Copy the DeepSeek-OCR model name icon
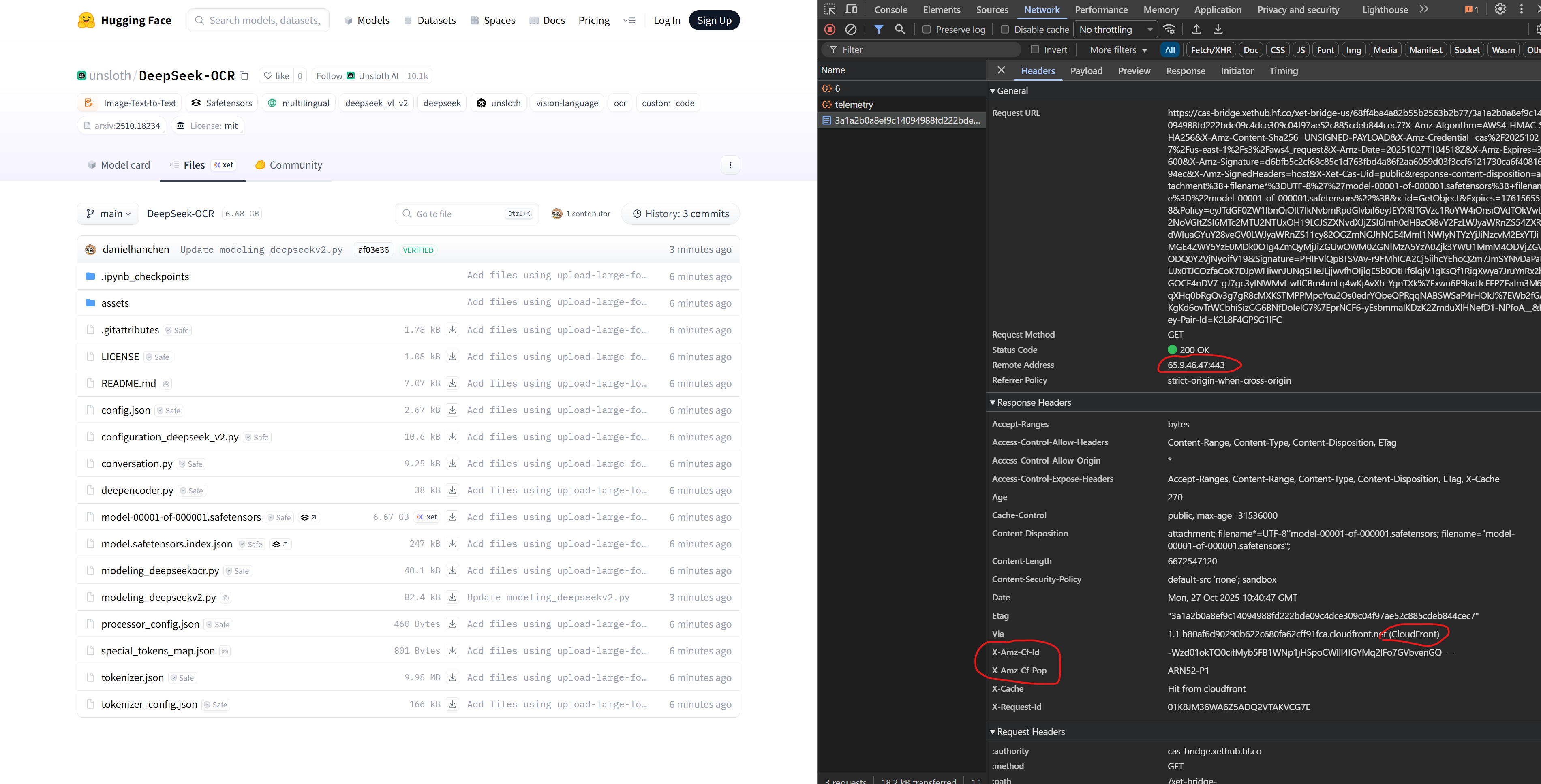This screenshot has width=1541, height=784. (x=244, y=75)
